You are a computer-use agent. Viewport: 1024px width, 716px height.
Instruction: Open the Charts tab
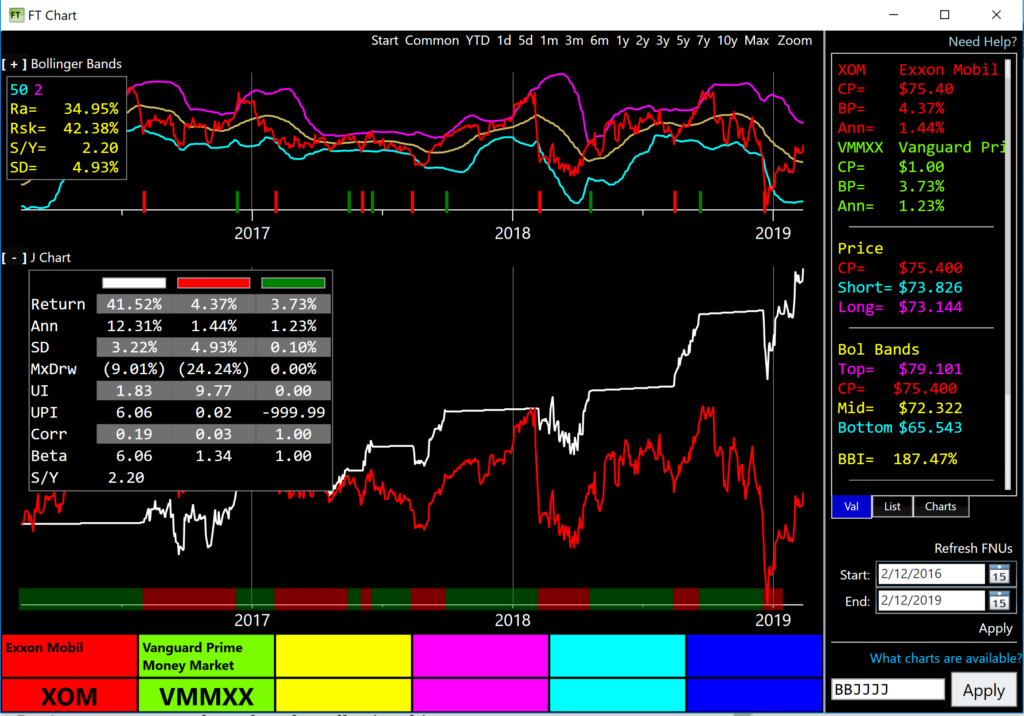pyautogui.click(x=939, y=506)
